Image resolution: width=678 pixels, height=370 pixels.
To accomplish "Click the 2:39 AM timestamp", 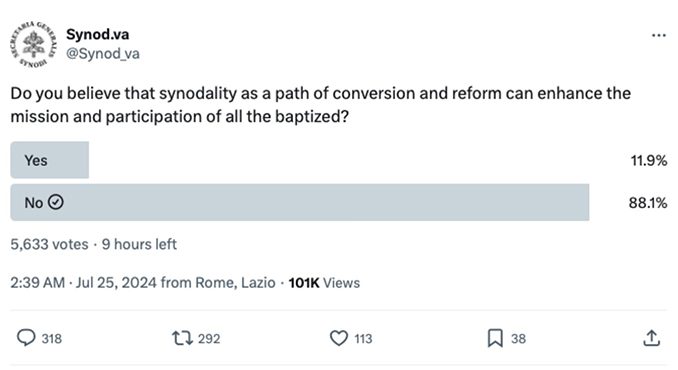I will coord(38,283).
